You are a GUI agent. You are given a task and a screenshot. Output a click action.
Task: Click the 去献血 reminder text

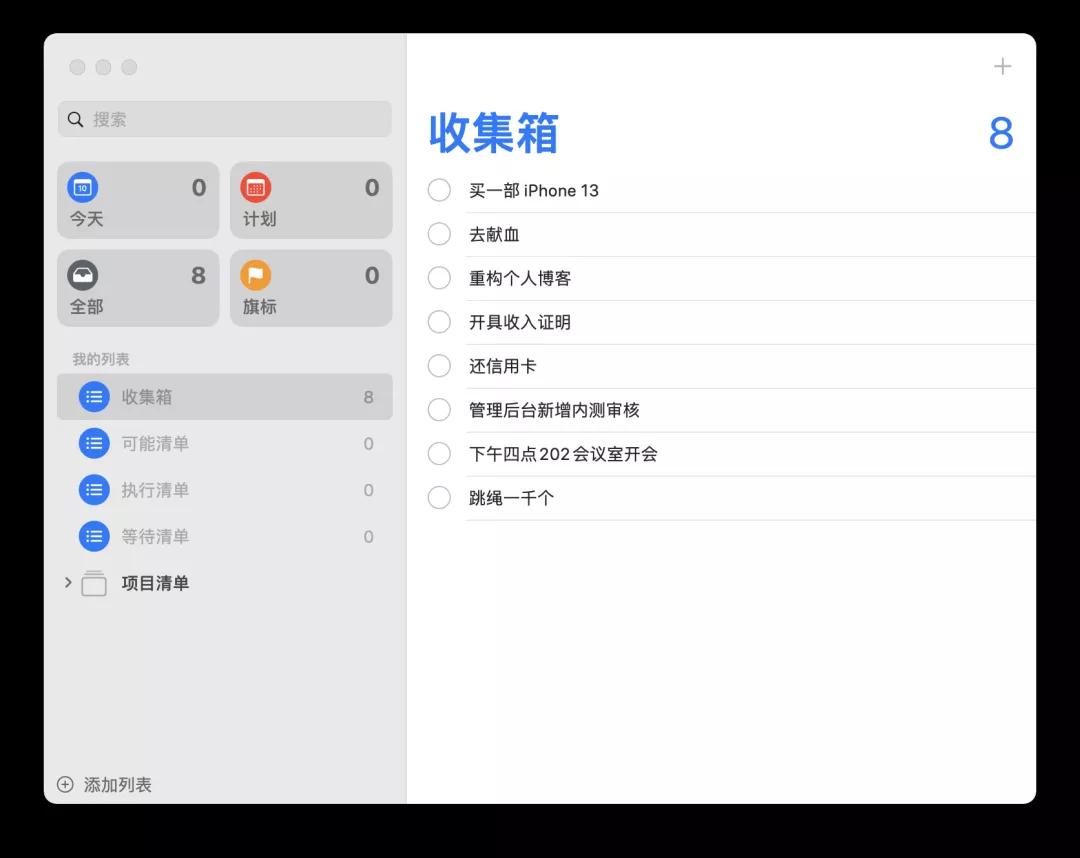tap(494, 234)
